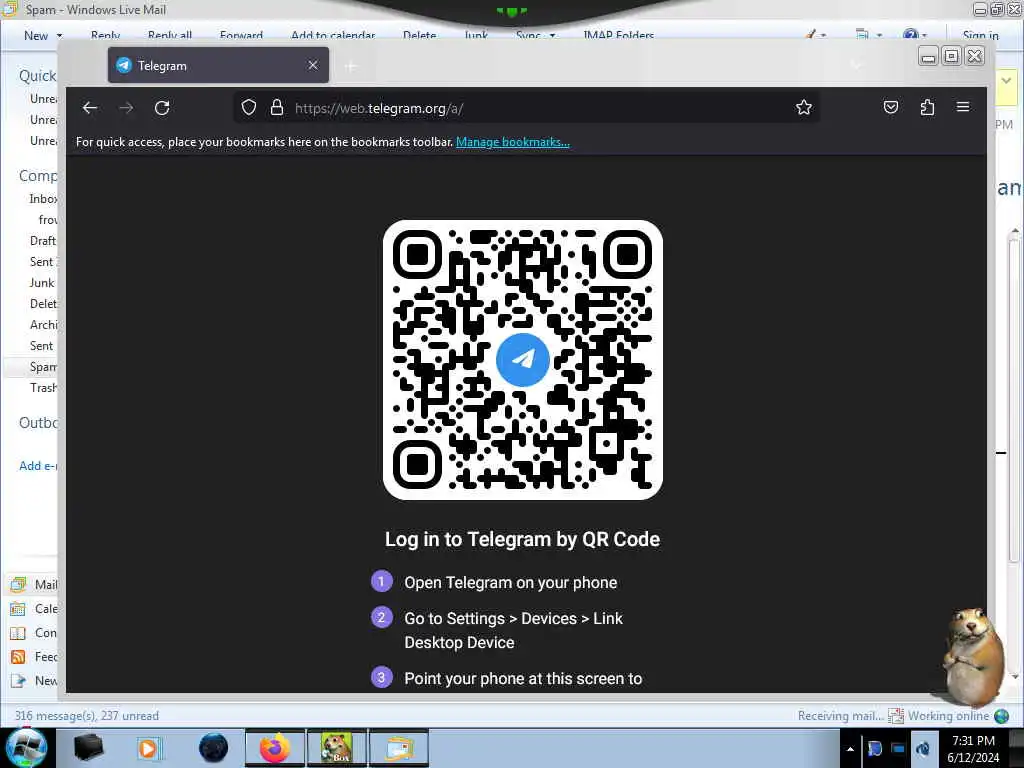This screenshot has height=768, width=1024.
Task: Click New in Windows Live Mail toolbar
Action: point(36,35)
